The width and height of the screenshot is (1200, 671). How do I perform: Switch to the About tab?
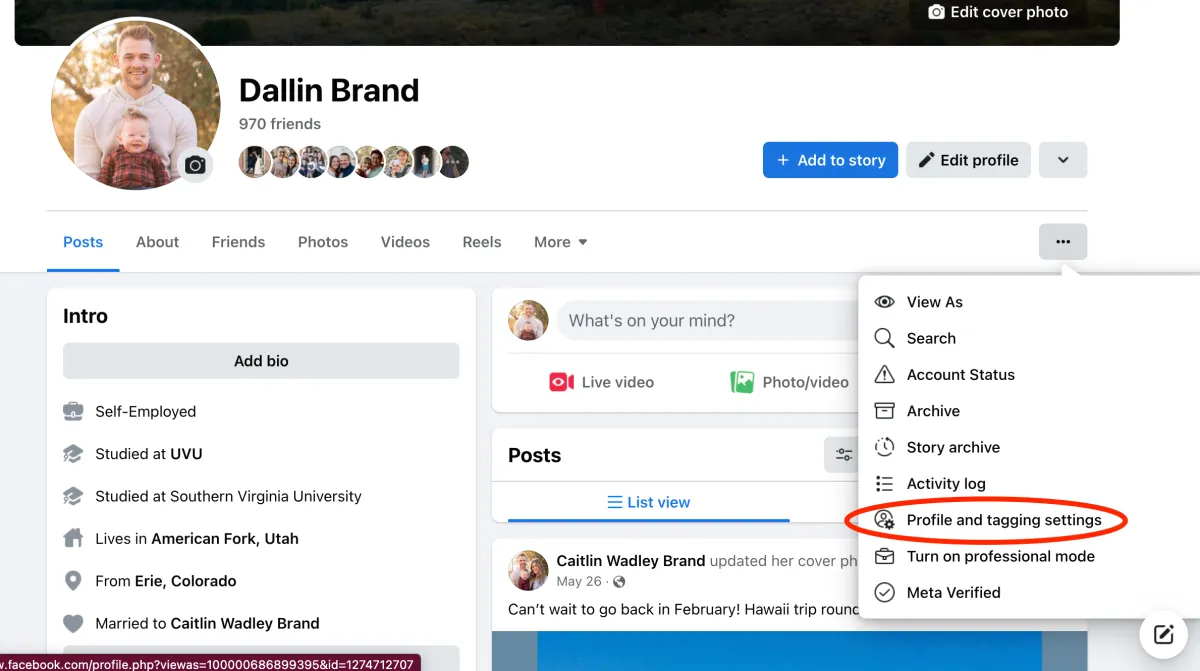pyautogui.click(x=157, y=242)
